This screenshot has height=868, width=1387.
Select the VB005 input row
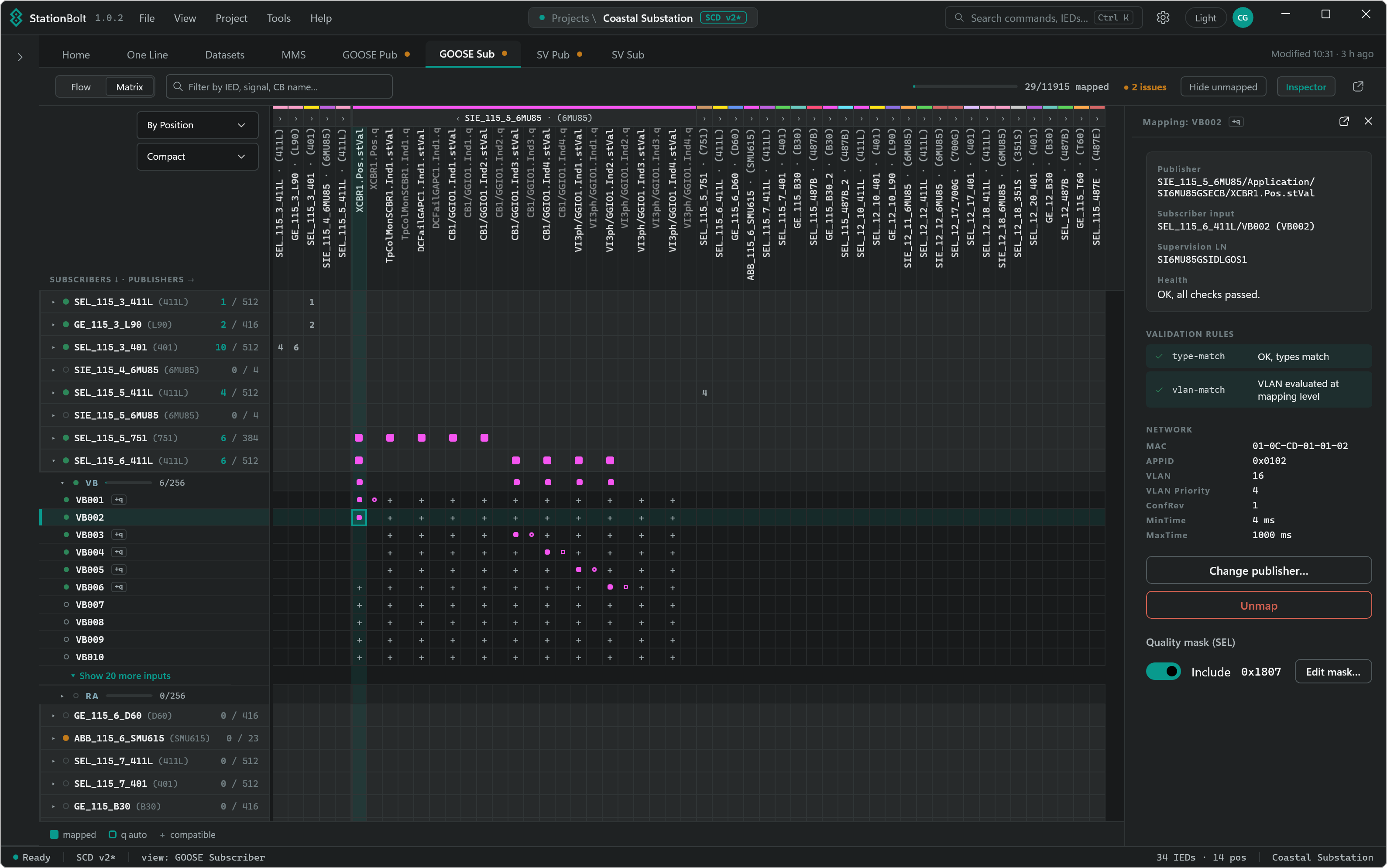(155, 570)
